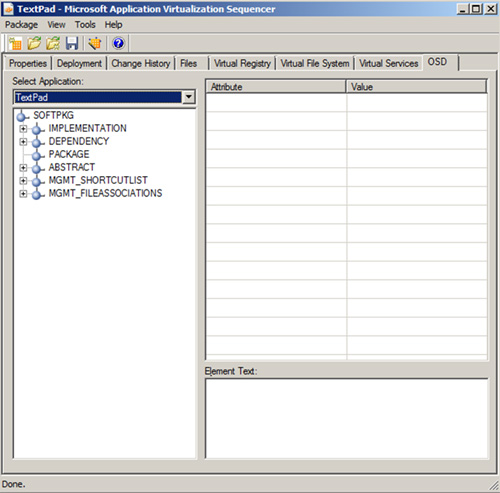The image size is (500, 493).
Task: Switch to the Change History tab
Action: (x=140, y=63)
